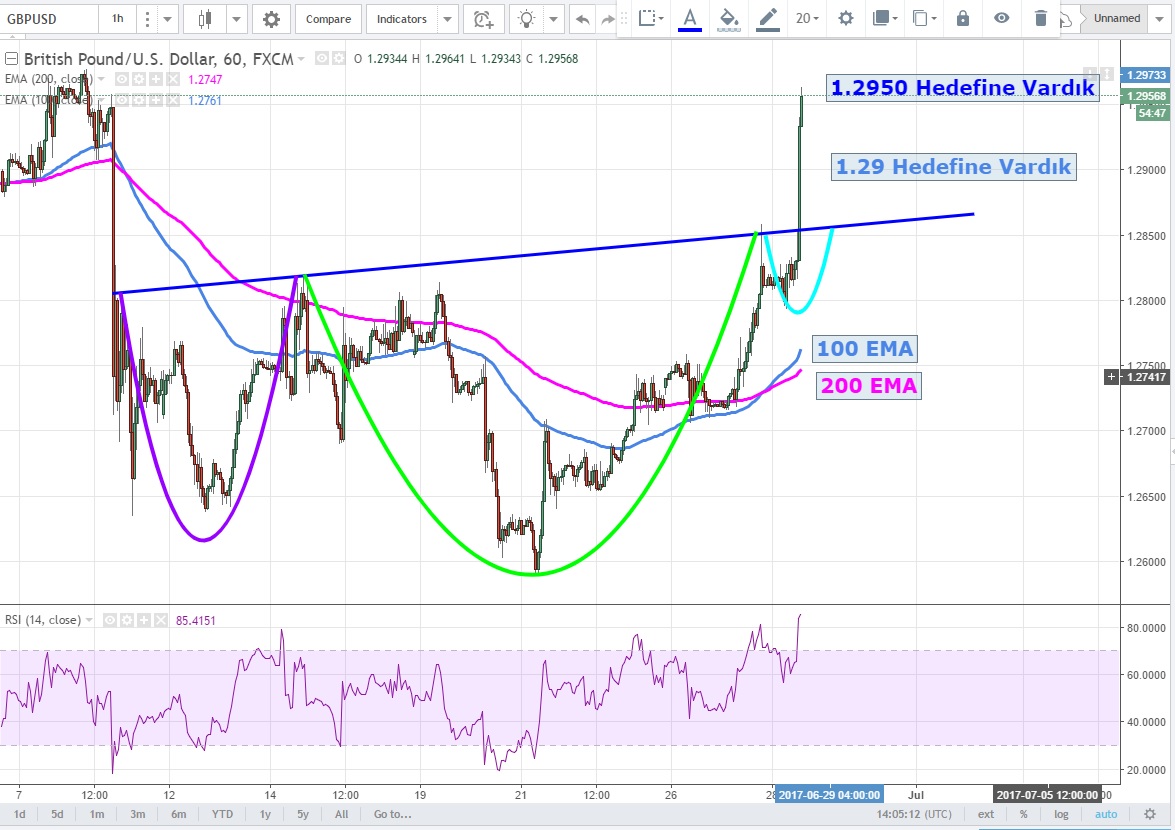Select the YTD time range tab
1175x830 pixels.
click(224, 814)
